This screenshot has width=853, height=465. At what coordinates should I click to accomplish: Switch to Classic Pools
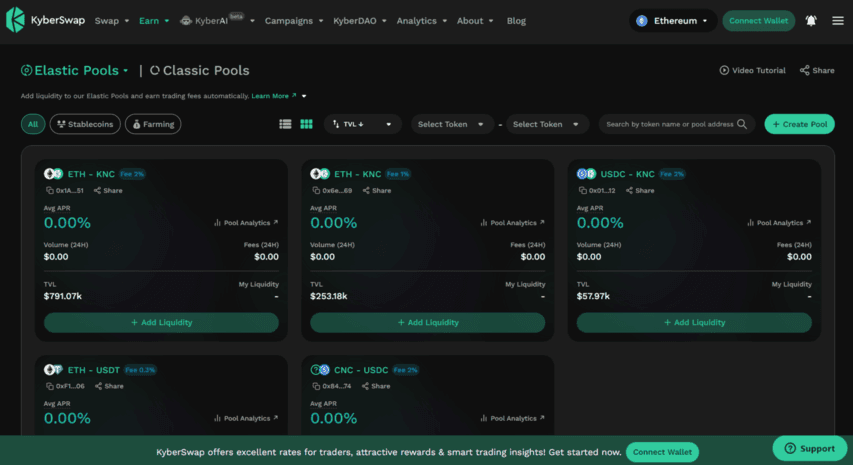pyautogui.click(x=200, y=71)
